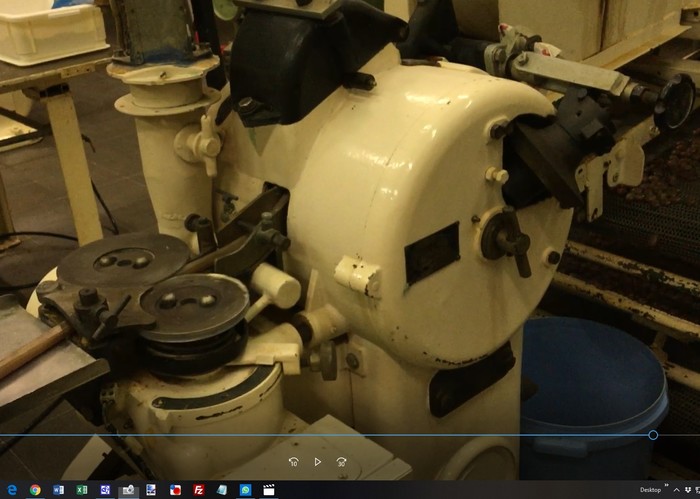Play the paused video

[317, 462]
